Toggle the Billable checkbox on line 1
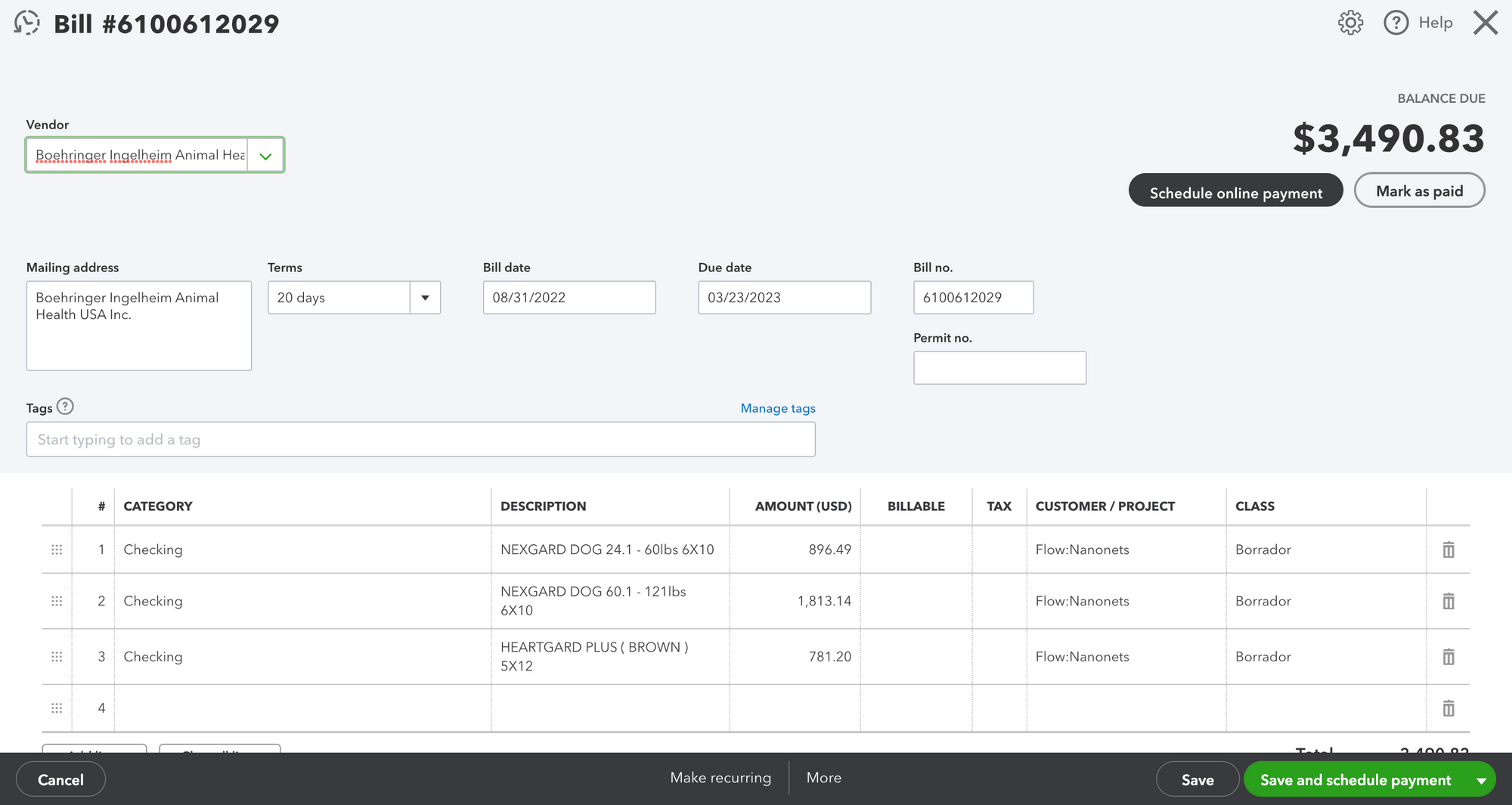The height and width of the screenshot is (805, 1512). pos(916,550)
